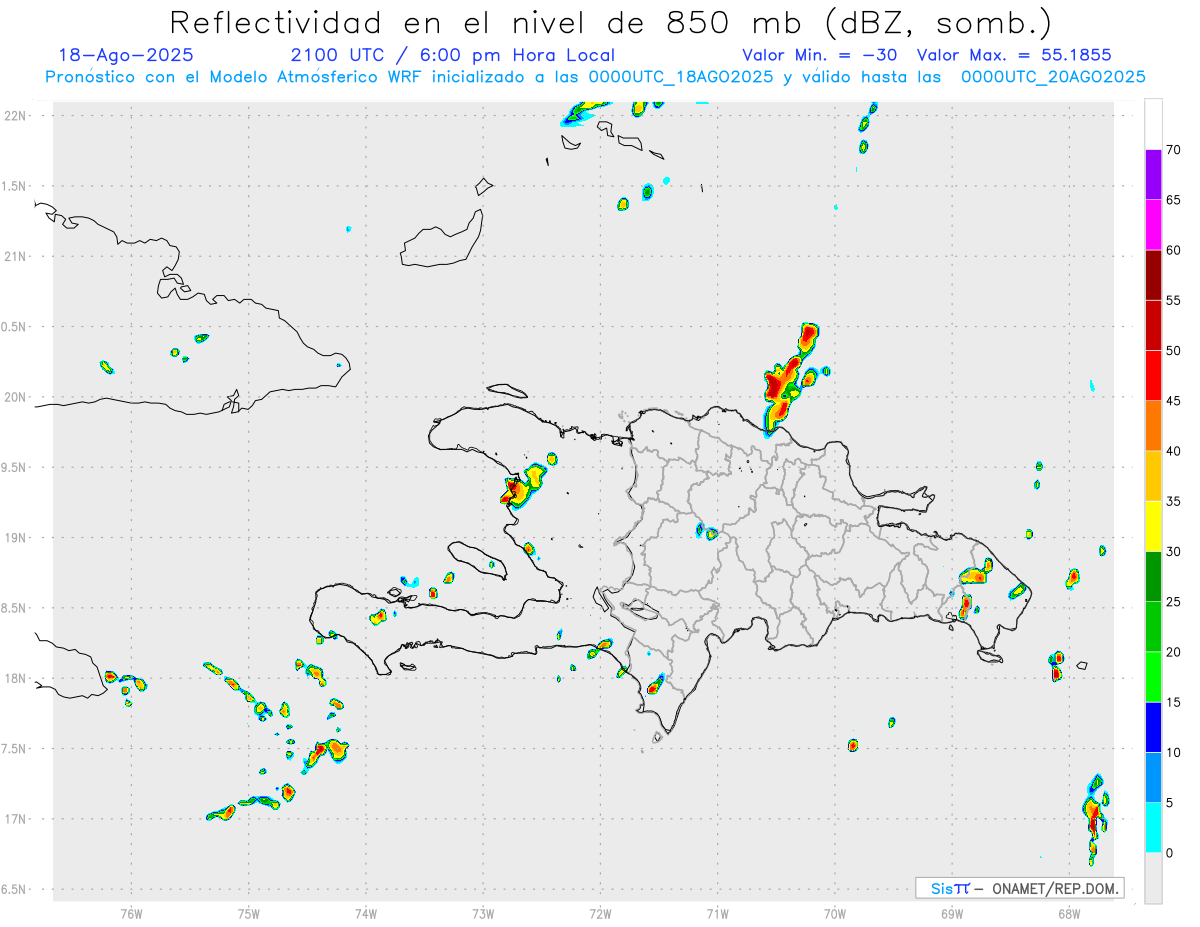Image resolution: width=1200 pixels, height=927 pixels.
Task: Click the colorbar label '0'
Action: pos(1169,853)
